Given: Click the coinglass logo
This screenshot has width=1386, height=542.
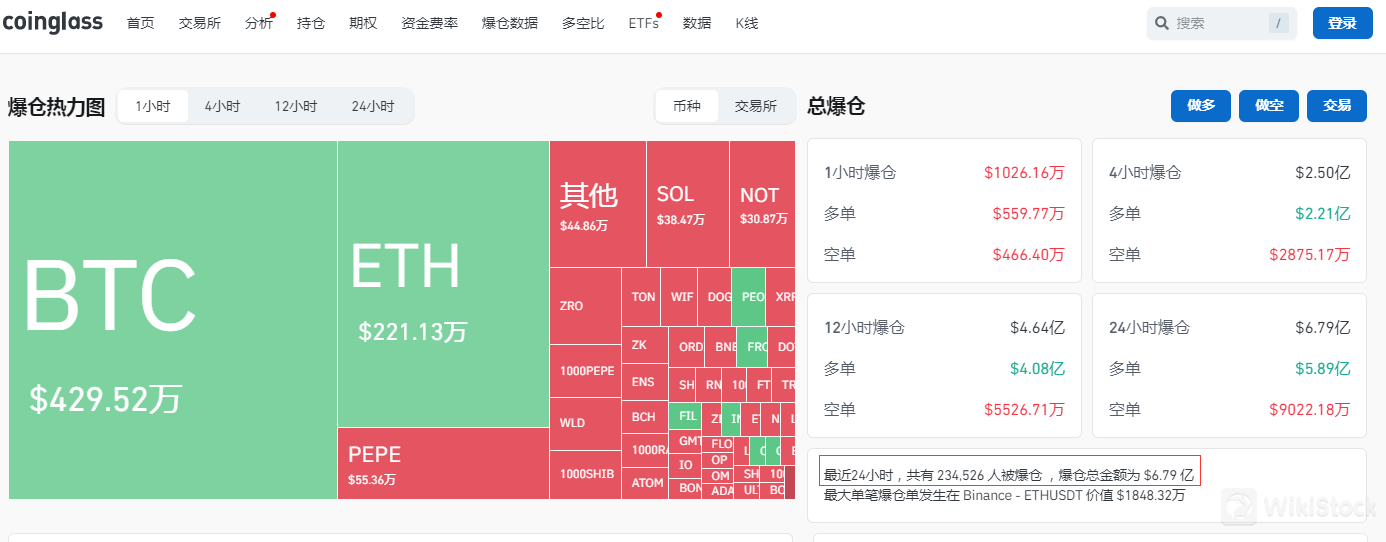Looking at the screenshot, I should pyautogui.click(x=52, y=22).
